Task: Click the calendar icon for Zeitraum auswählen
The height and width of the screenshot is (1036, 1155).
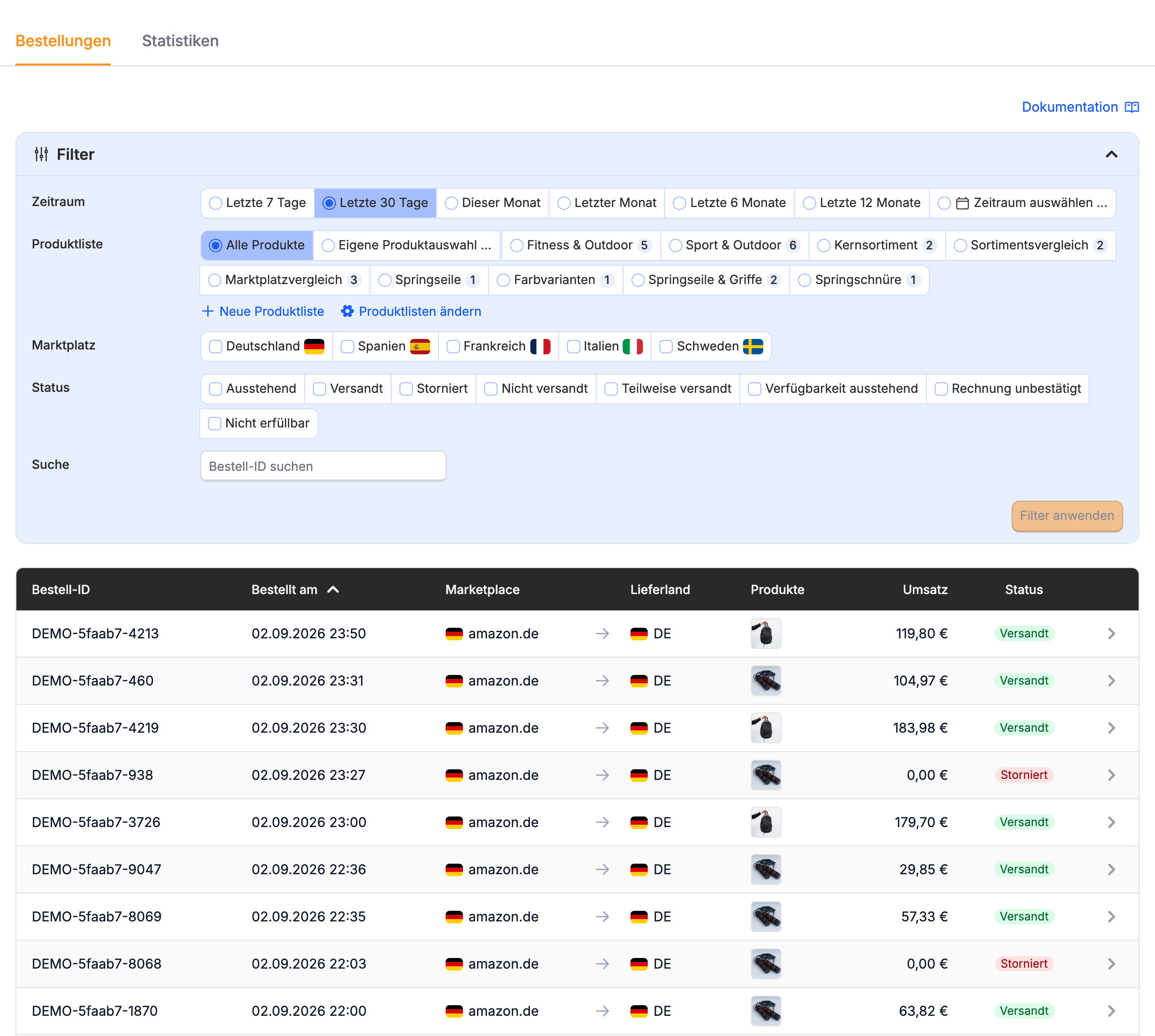Action: (x=962, y=203)
